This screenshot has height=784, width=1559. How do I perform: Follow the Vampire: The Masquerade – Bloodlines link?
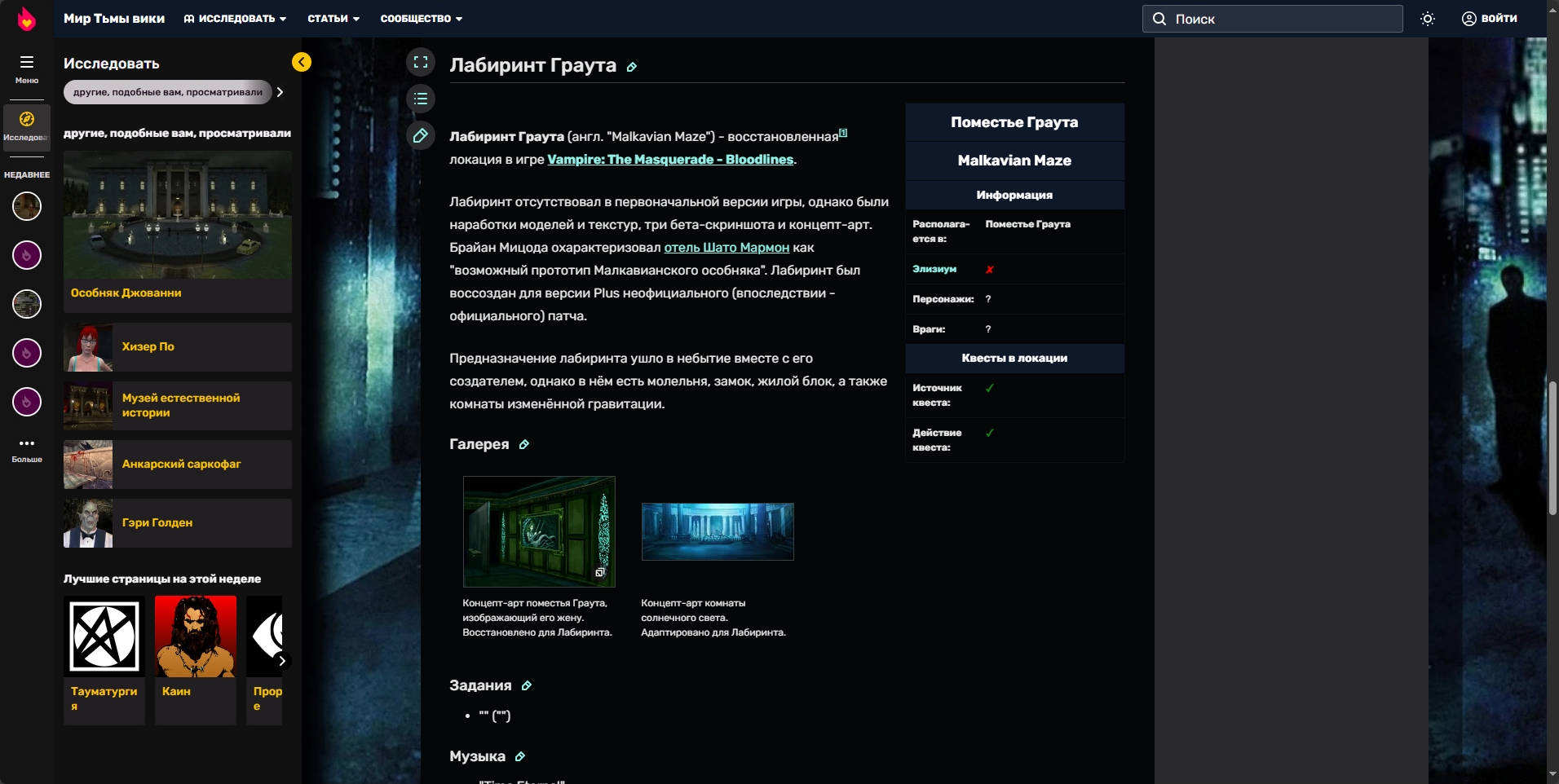pos(670,160)
